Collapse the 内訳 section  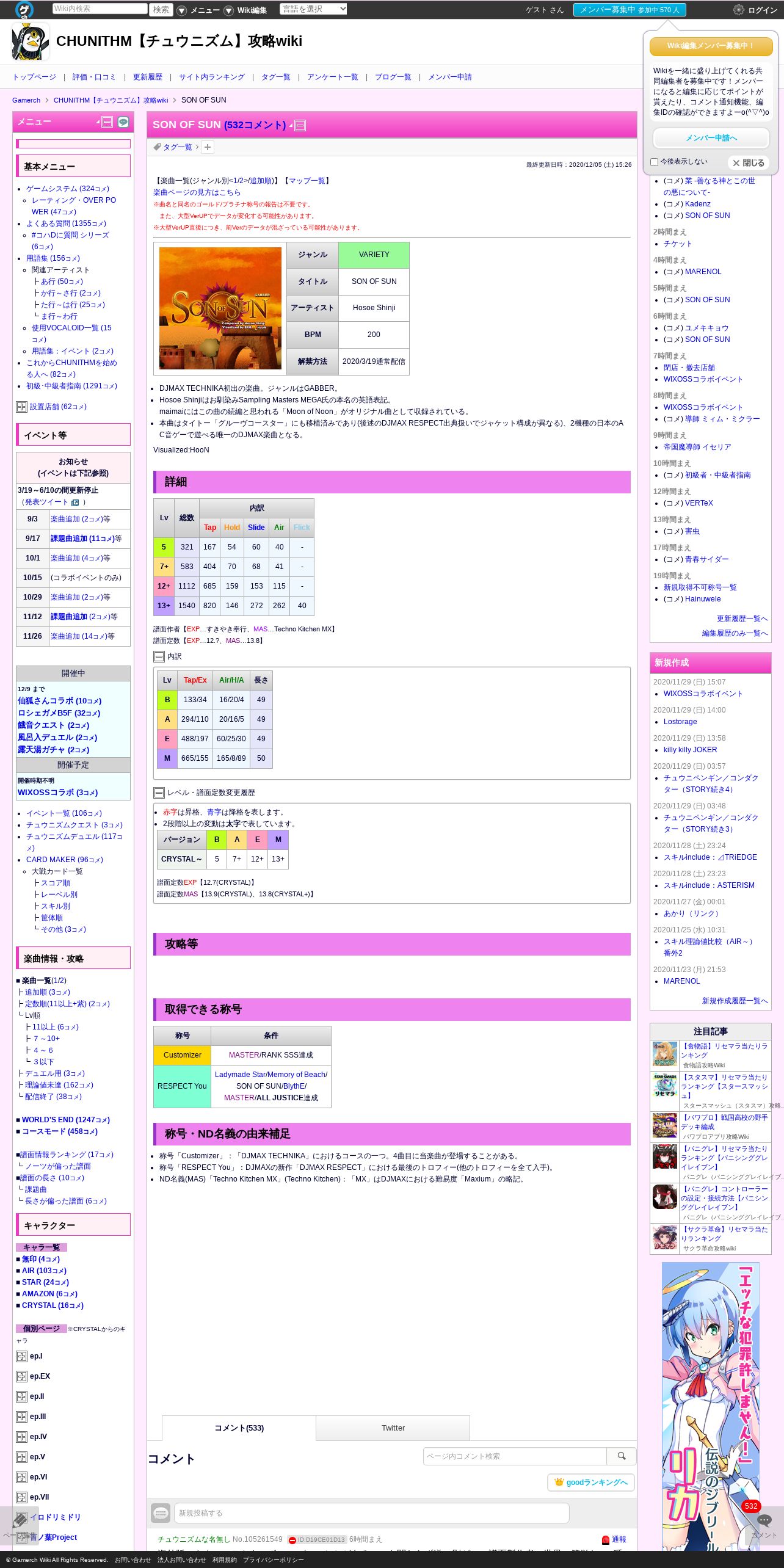[159, 656]
